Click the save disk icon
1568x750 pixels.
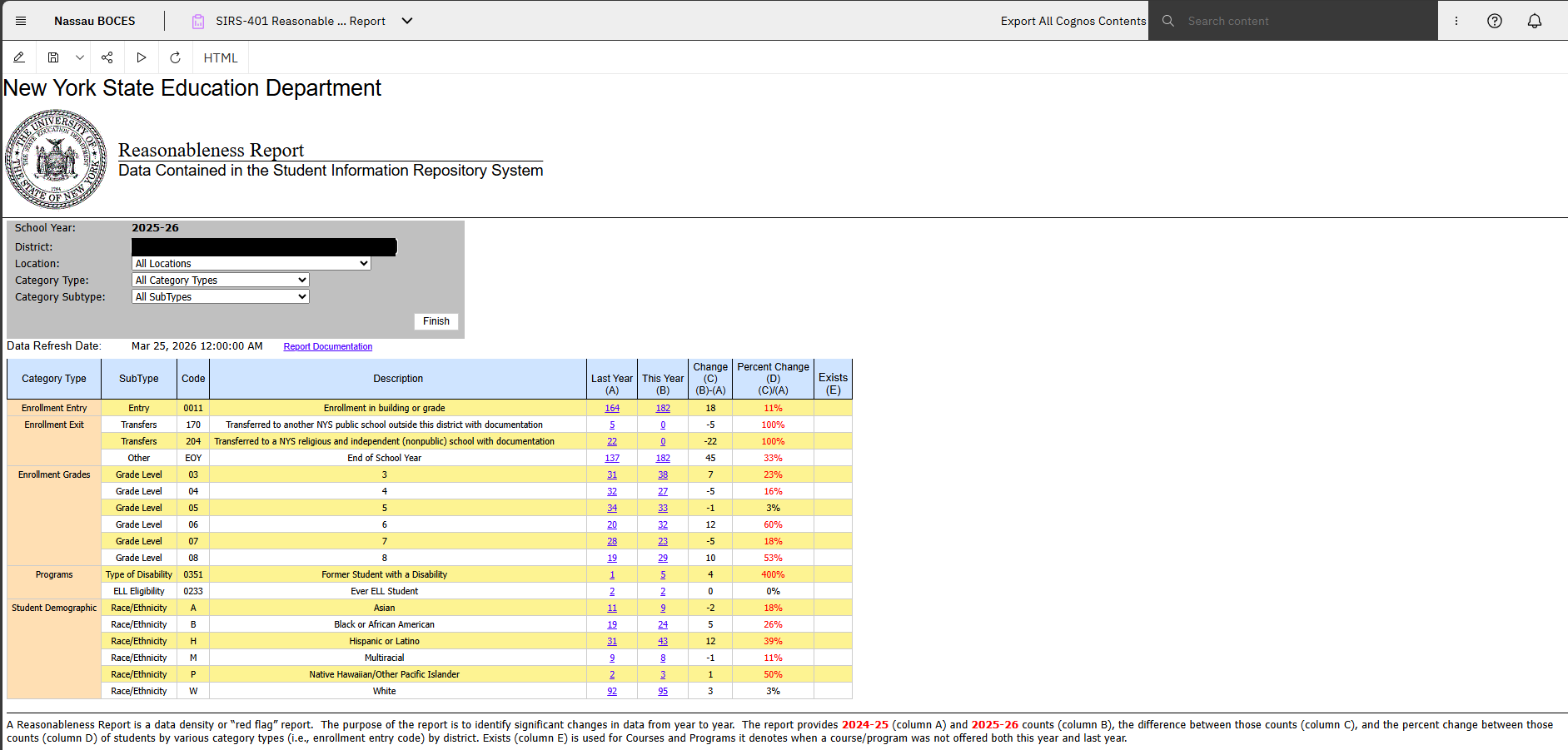pyautogui.click(x=53, y=57)
